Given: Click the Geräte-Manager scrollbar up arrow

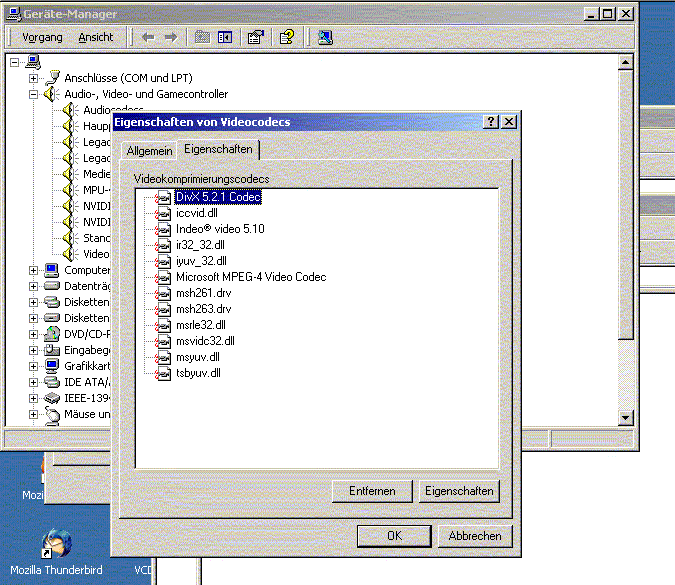Looking at the screenshot, I should click(x=625, y=62).
